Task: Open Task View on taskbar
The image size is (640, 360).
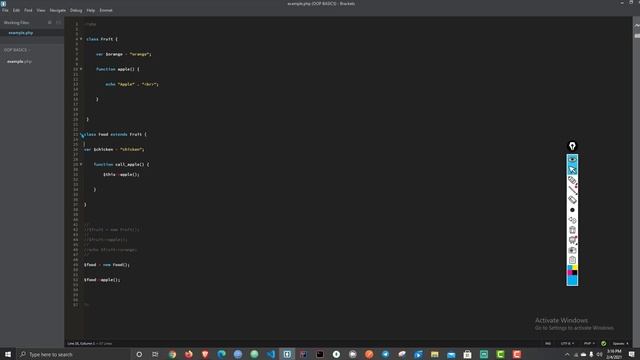Action: click(x=155, y=354)
